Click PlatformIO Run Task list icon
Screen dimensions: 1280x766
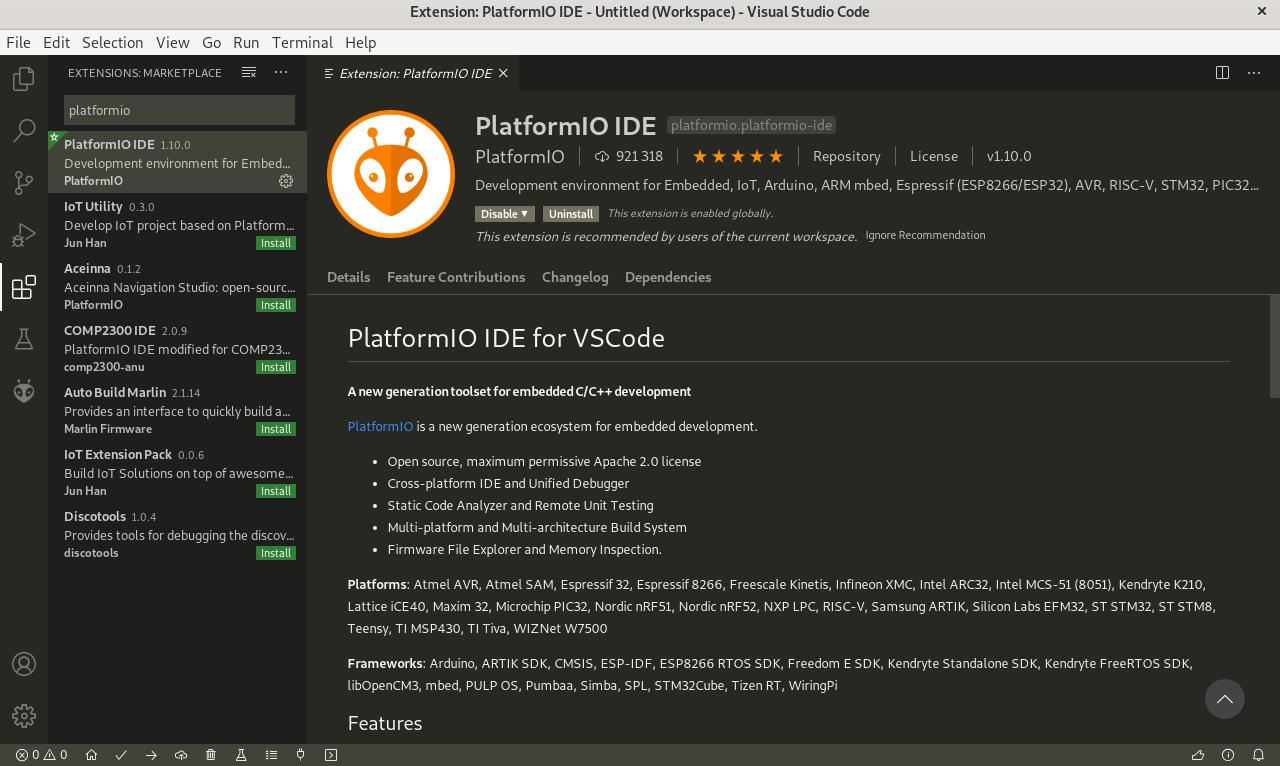point(271,755)
